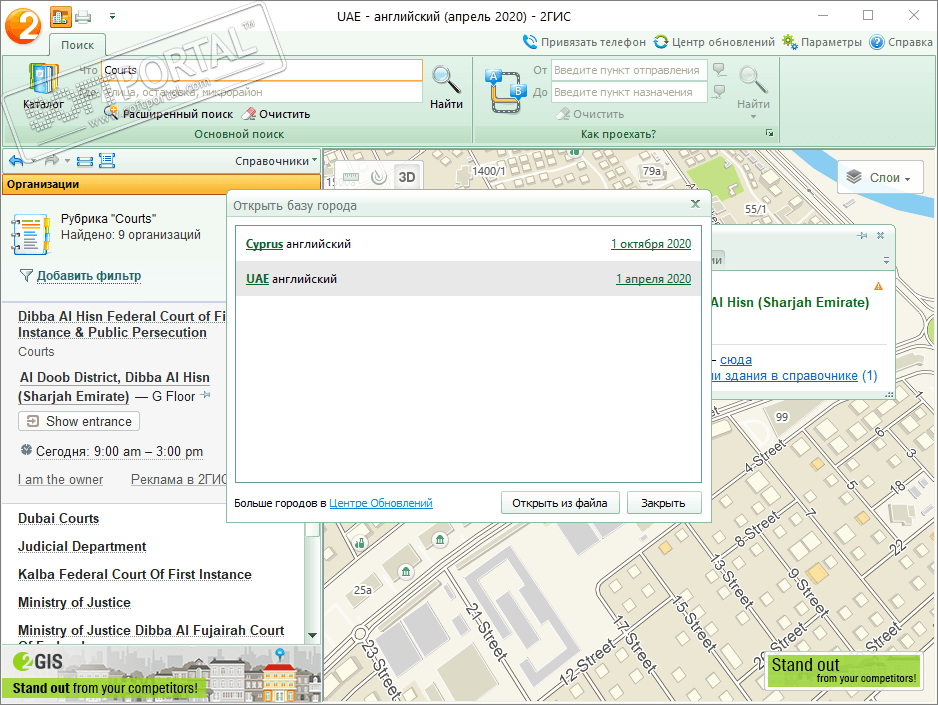Click the results list scroll down arrow
The image size is (938, 705).
tap(312, 635)
